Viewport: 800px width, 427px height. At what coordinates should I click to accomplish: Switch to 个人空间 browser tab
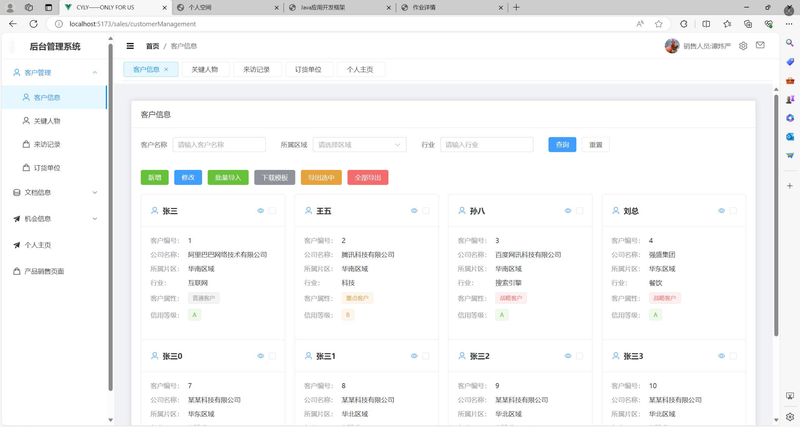(227, 8)
